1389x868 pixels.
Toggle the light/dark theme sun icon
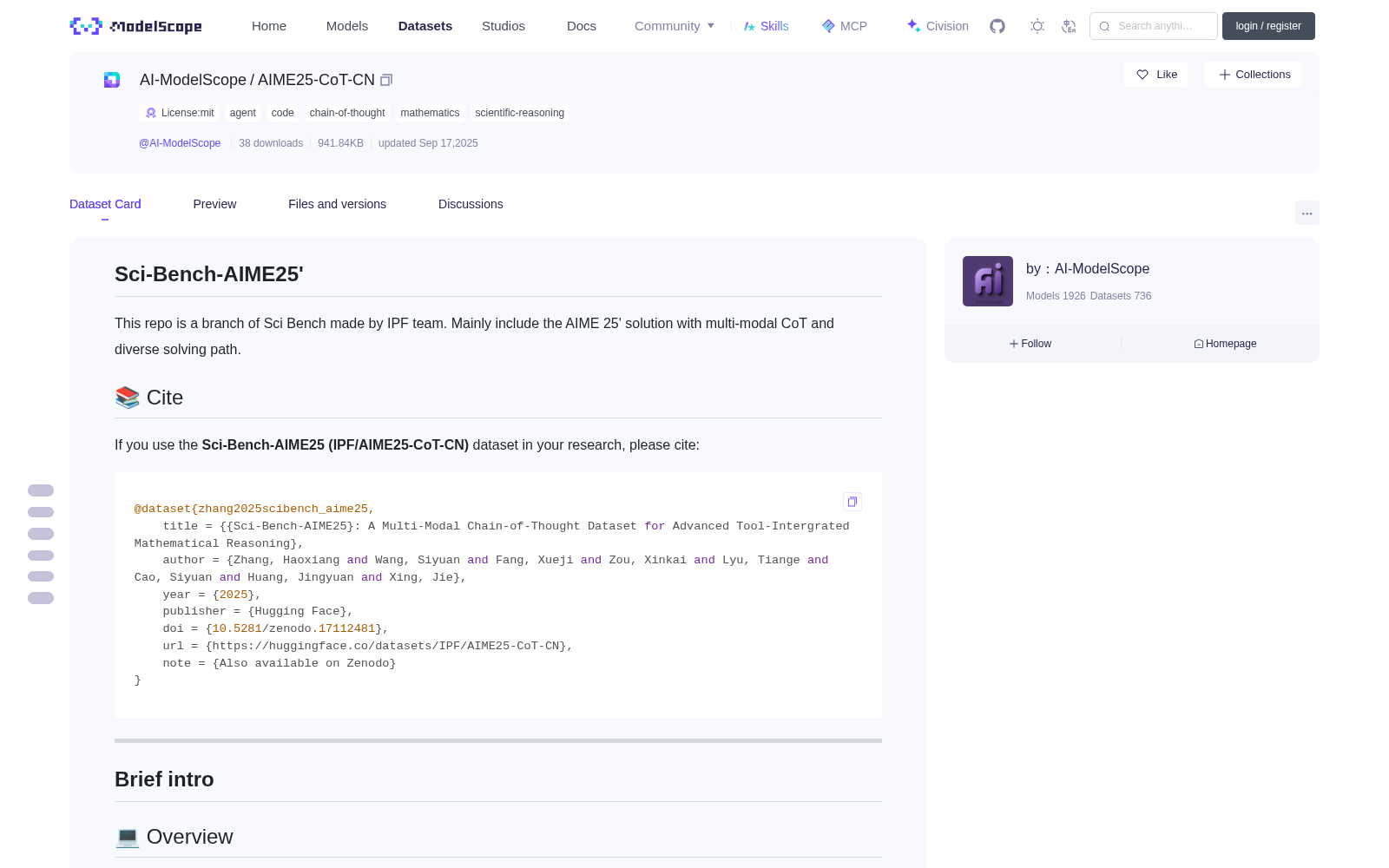click(1037, 26)
